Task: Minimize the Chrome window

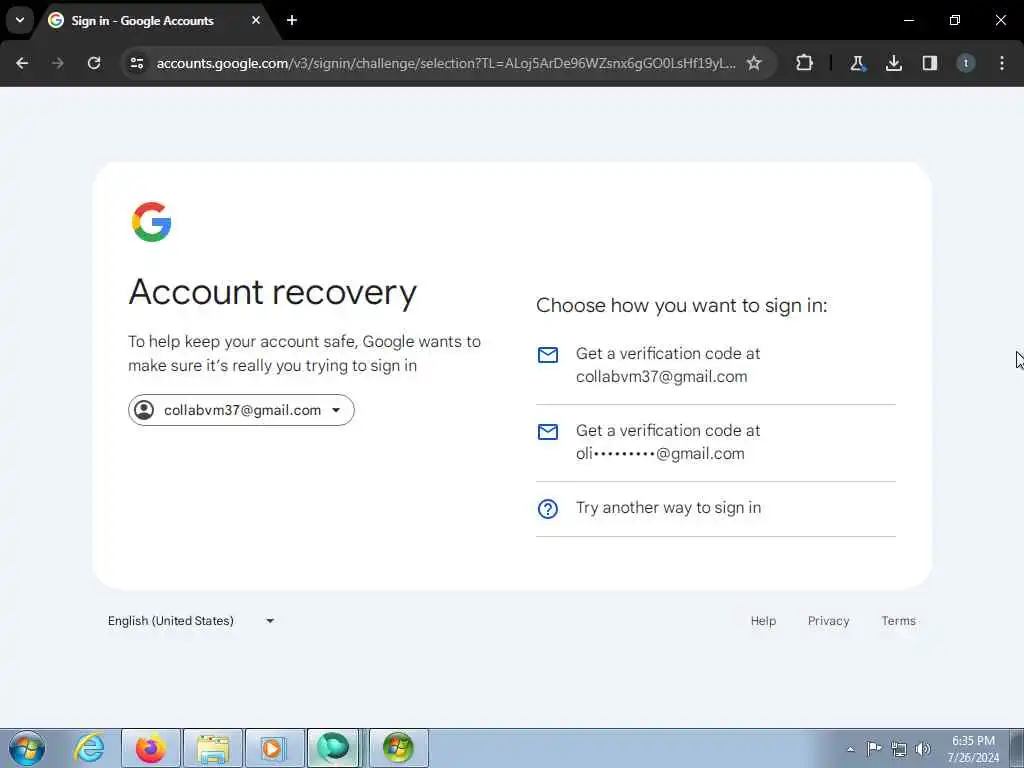Action: pyautogui.click(x=908, y=20)
